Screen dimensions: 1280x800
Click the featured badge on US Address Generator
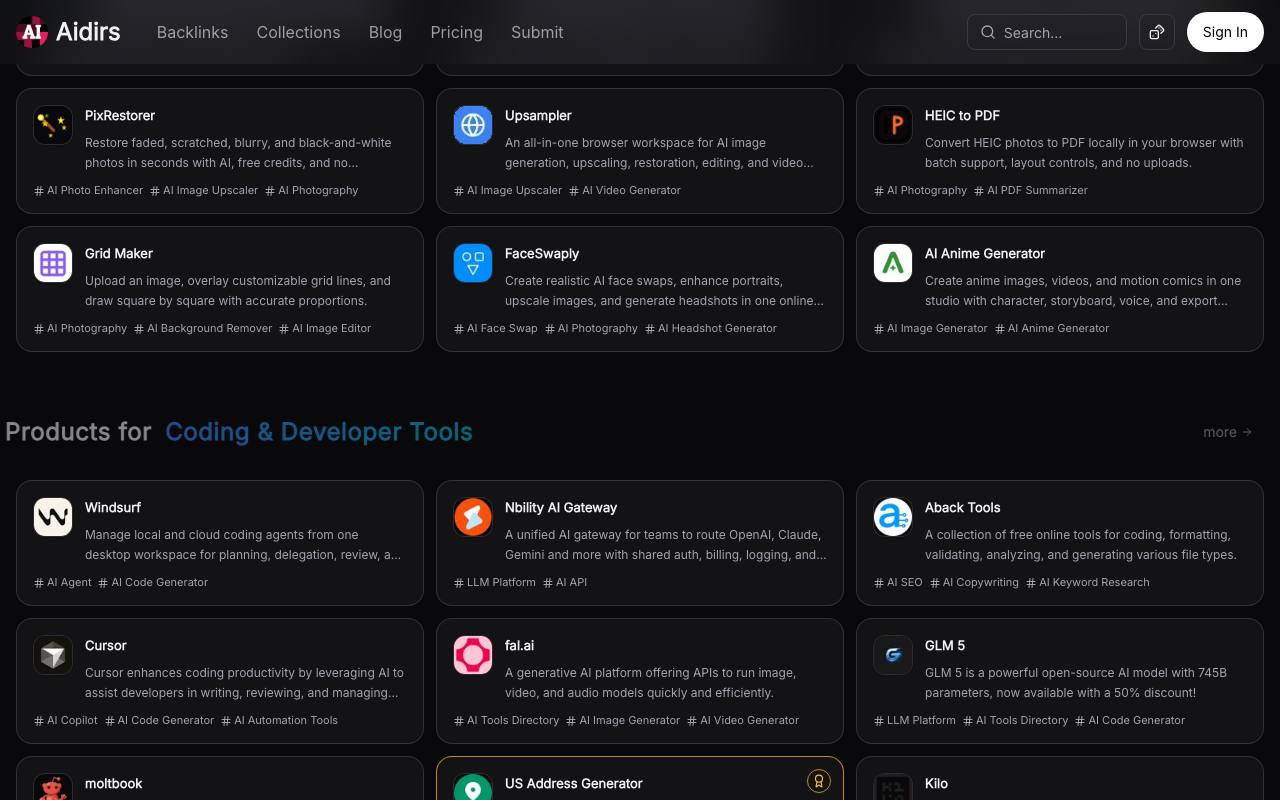pos(819,782)
